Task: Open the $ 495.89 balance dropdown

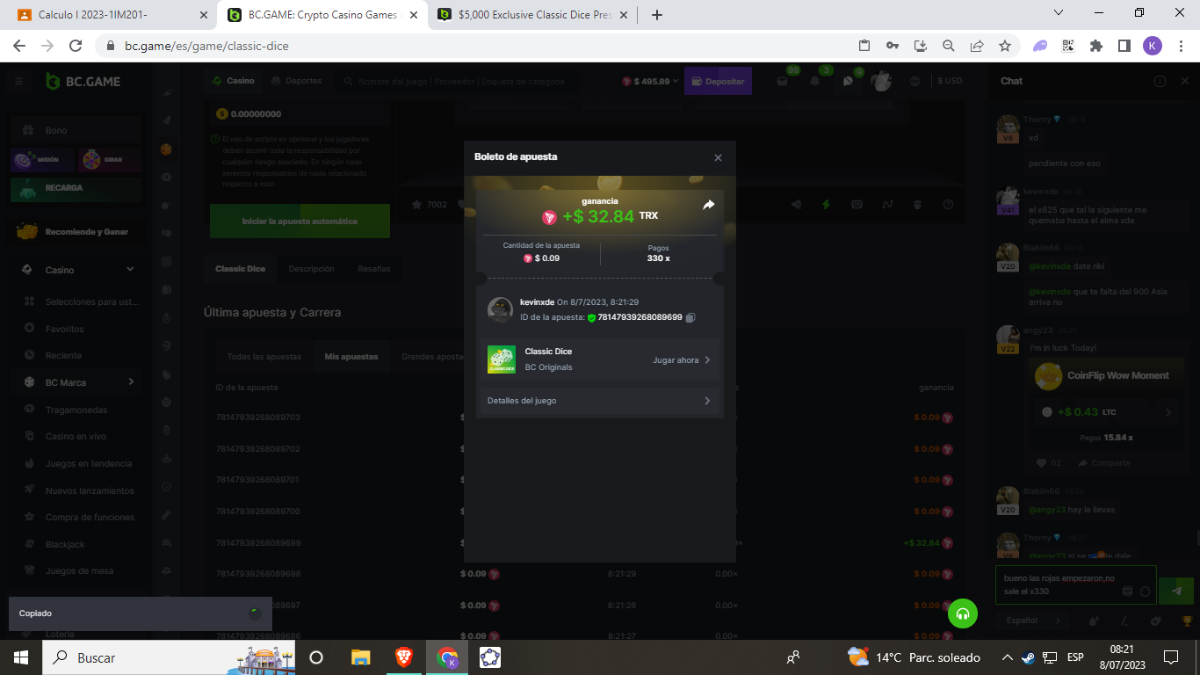Action: click(650, 81)
